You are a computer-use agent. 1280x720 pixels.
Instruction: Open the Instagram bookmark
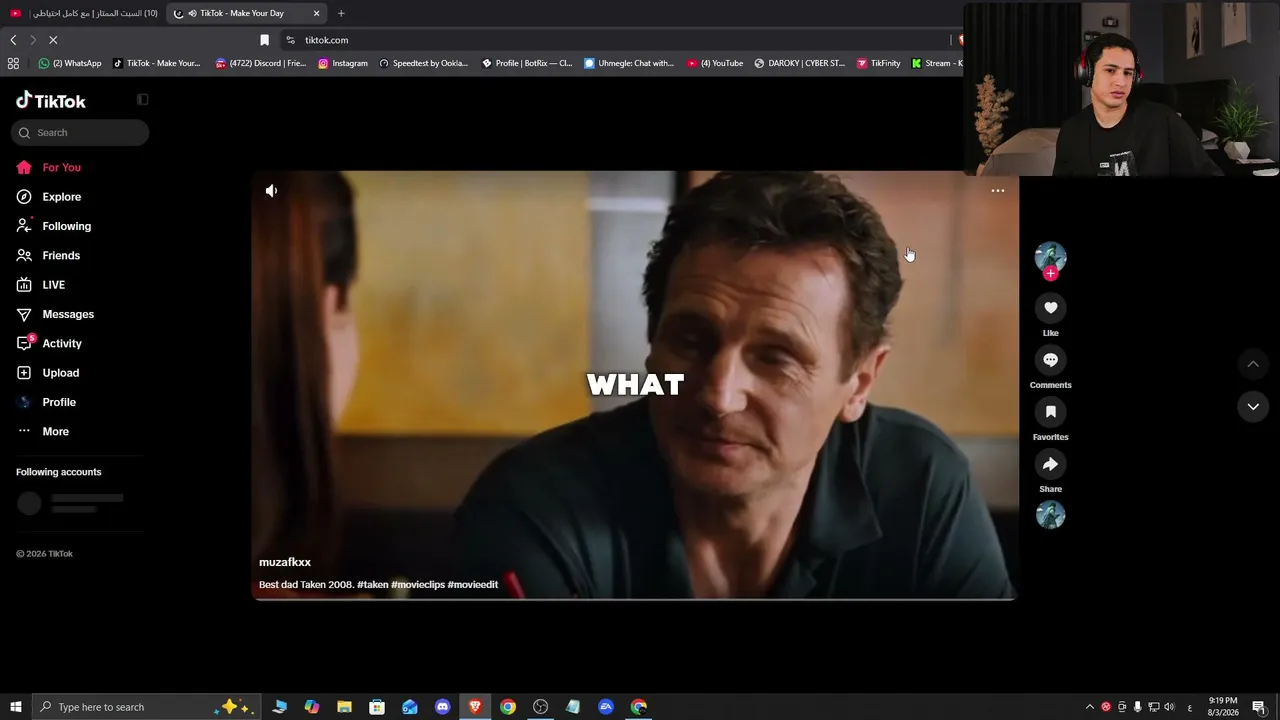[343, 63]
